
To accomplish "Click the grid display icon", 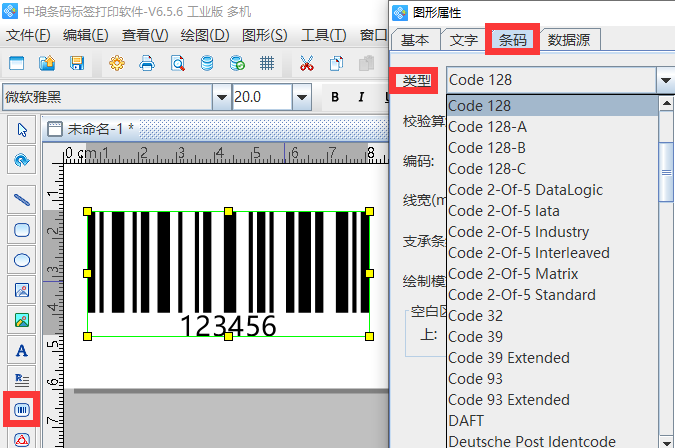I will (x=267, y=64).
